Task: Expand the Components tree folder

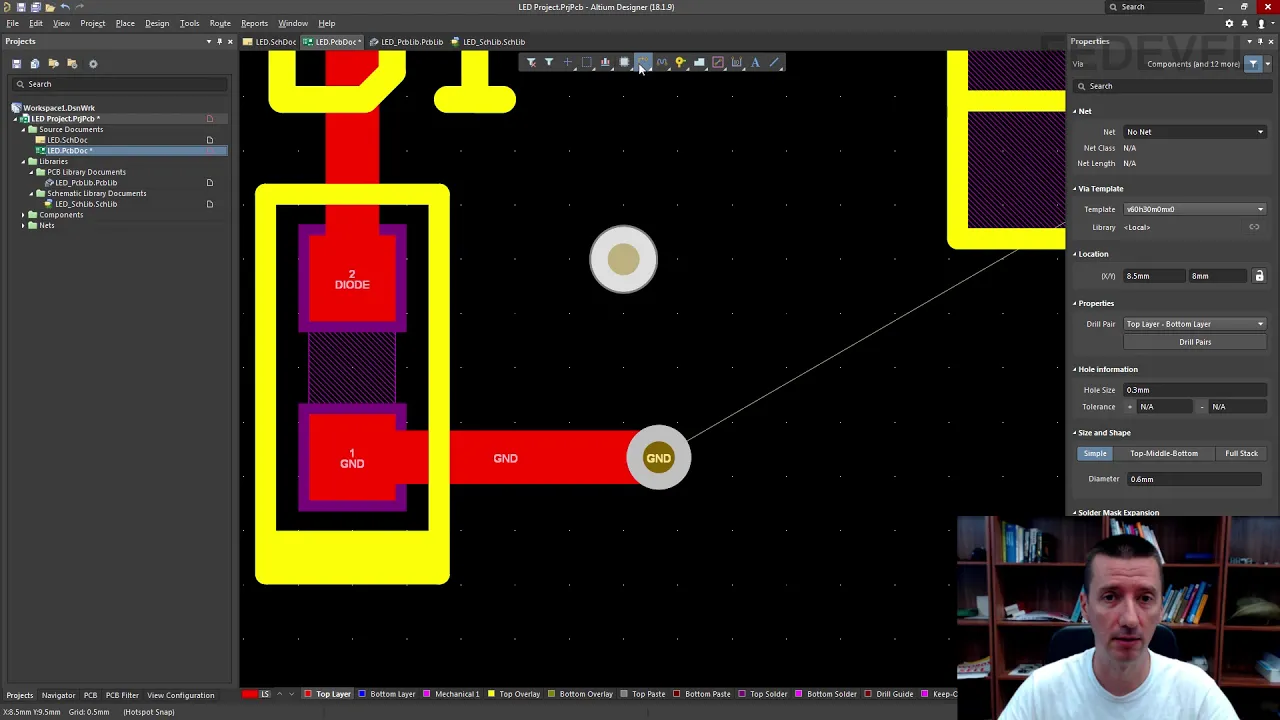Action: tap(23, 215)
